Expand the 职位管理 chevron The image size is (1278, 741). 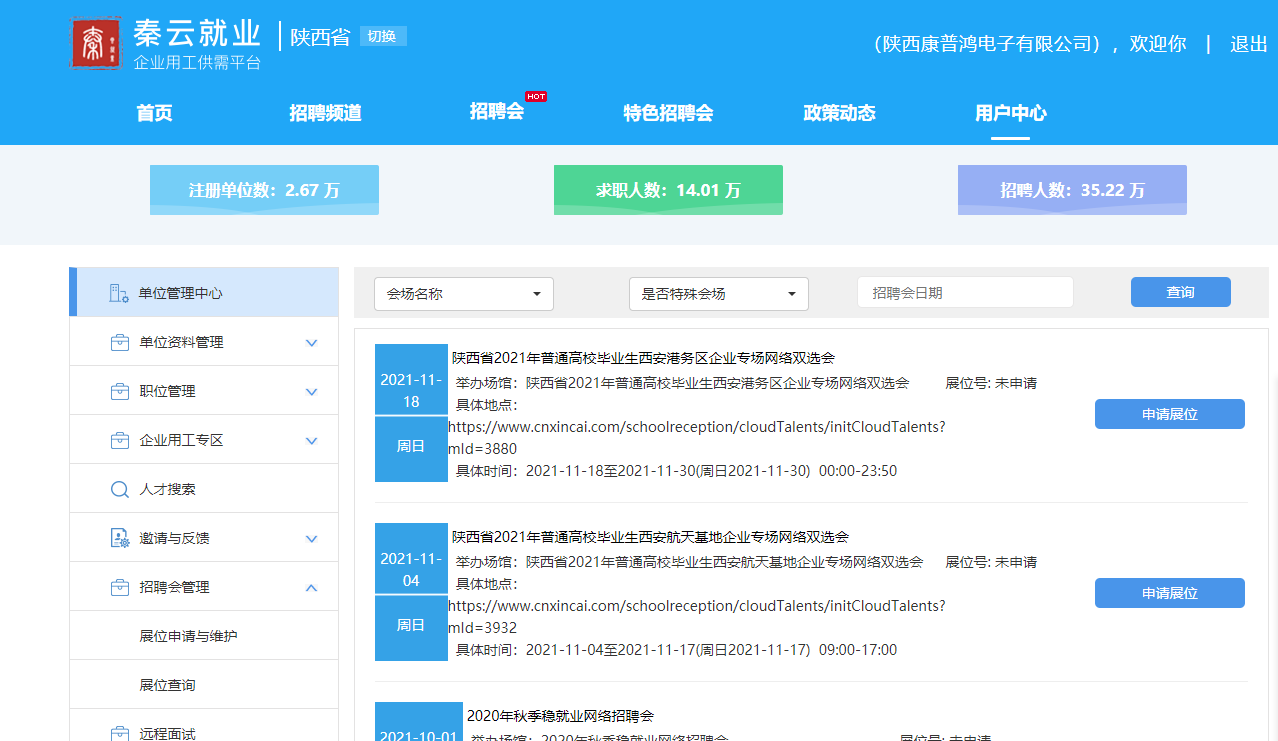pos(311,392)
